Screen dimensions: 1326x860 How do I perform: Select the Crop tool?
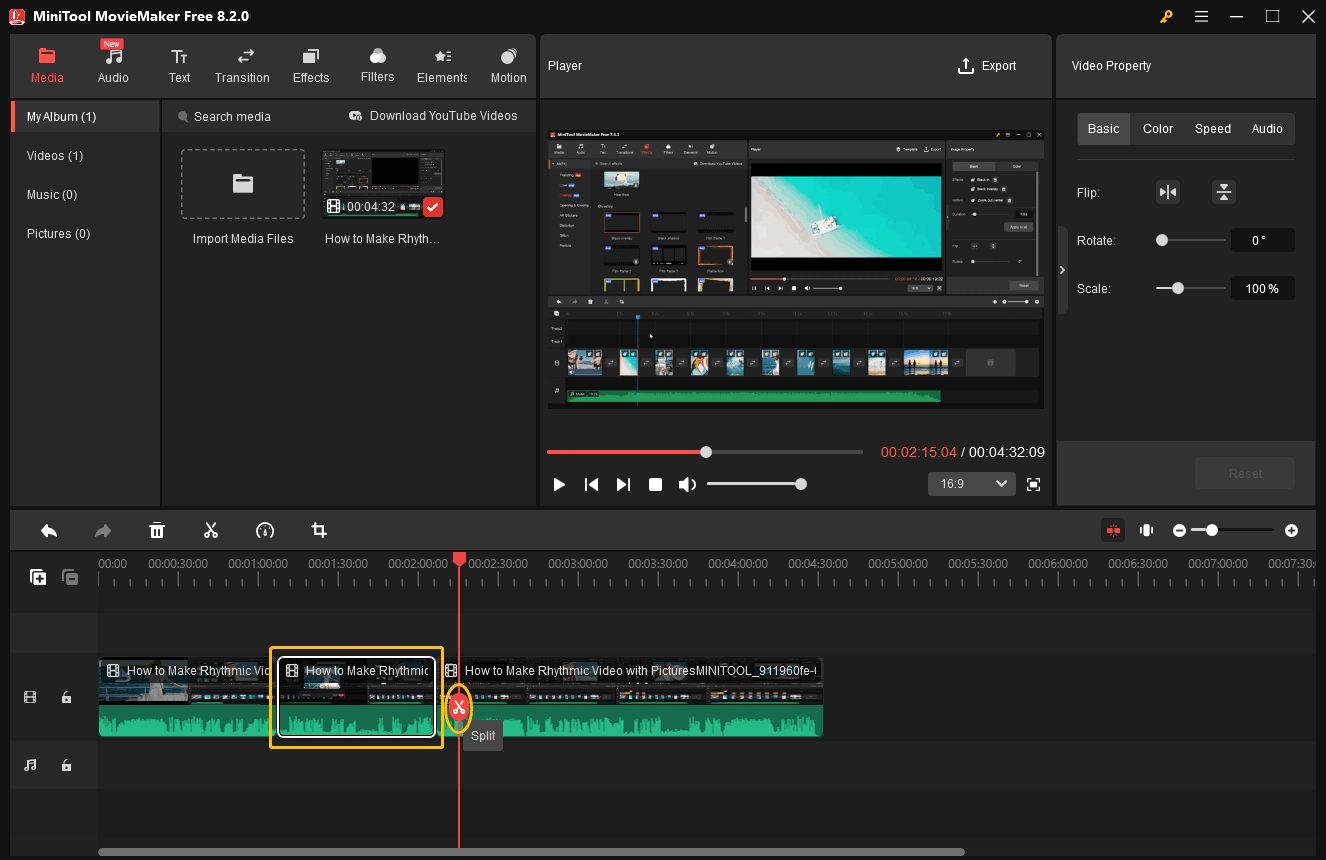(319, 530)
